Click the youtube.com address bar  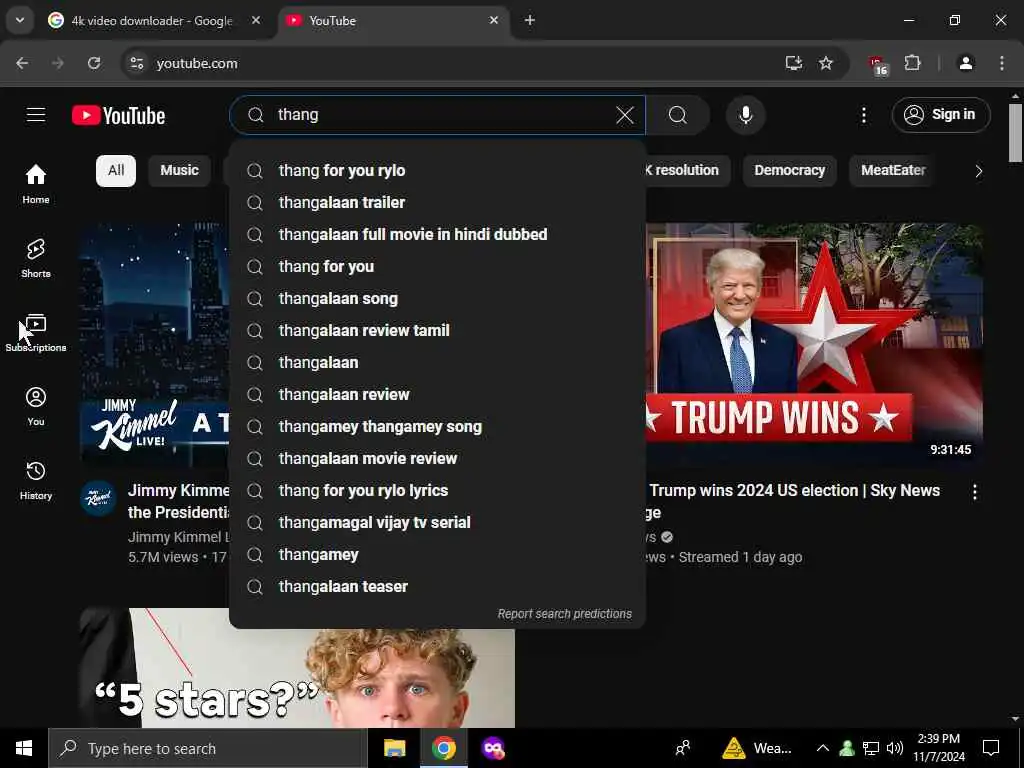457,63
